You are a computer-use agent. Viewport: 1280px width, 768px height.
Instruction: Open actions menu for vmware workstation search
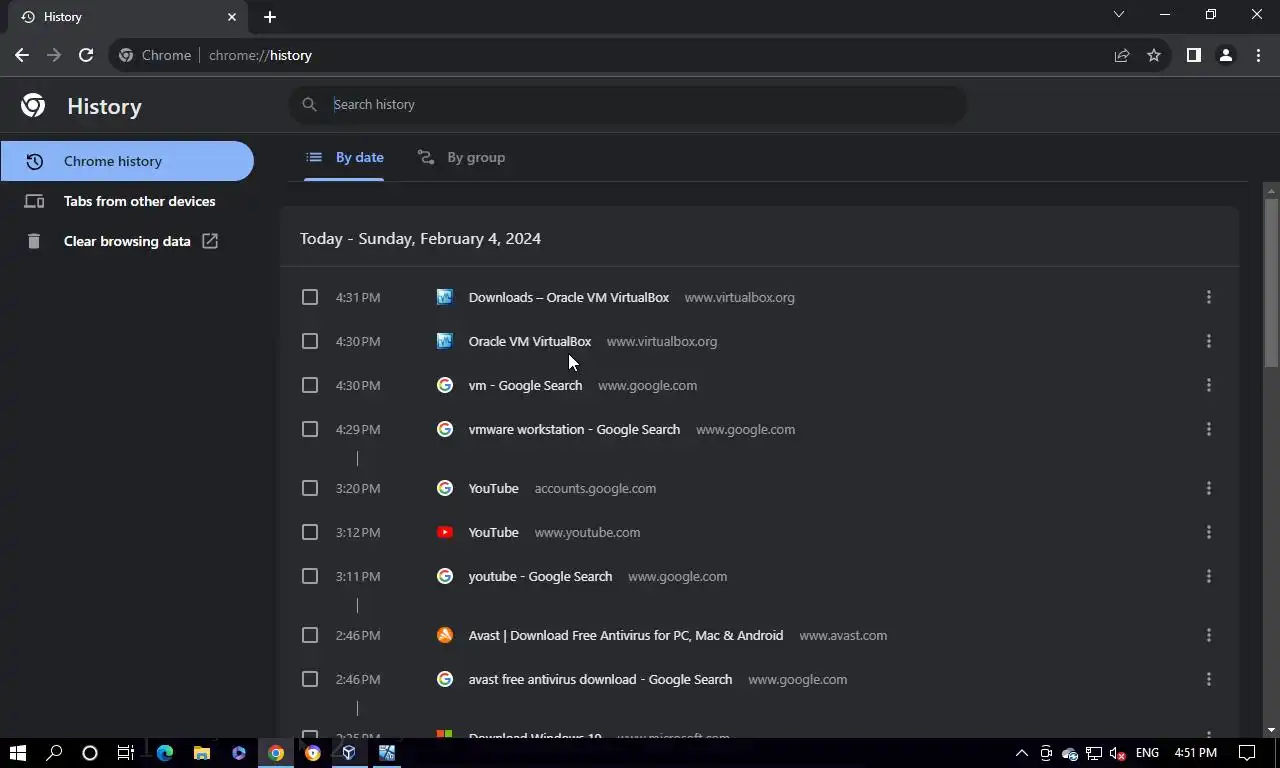1209,429
